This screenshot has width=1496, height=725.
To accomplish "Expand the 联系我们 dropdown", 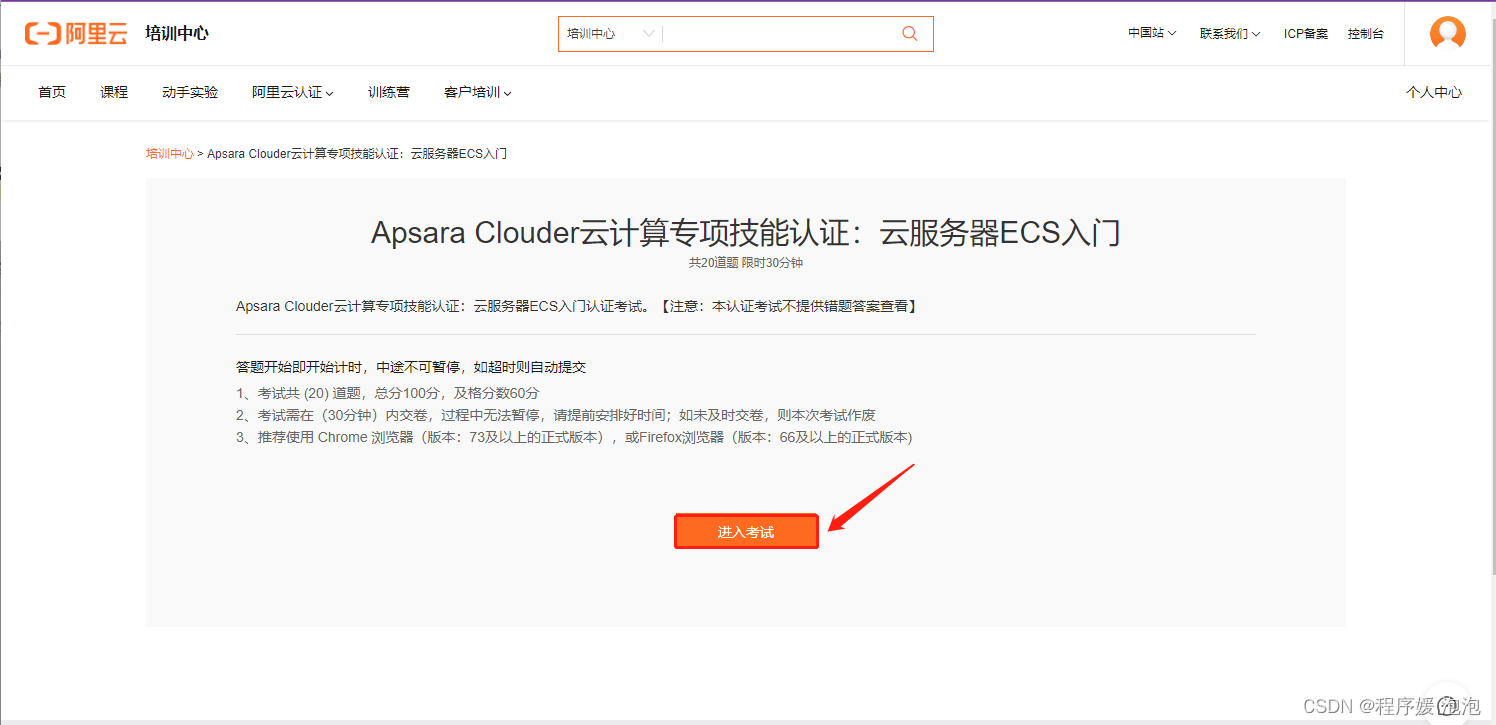I will point(1230,33).
